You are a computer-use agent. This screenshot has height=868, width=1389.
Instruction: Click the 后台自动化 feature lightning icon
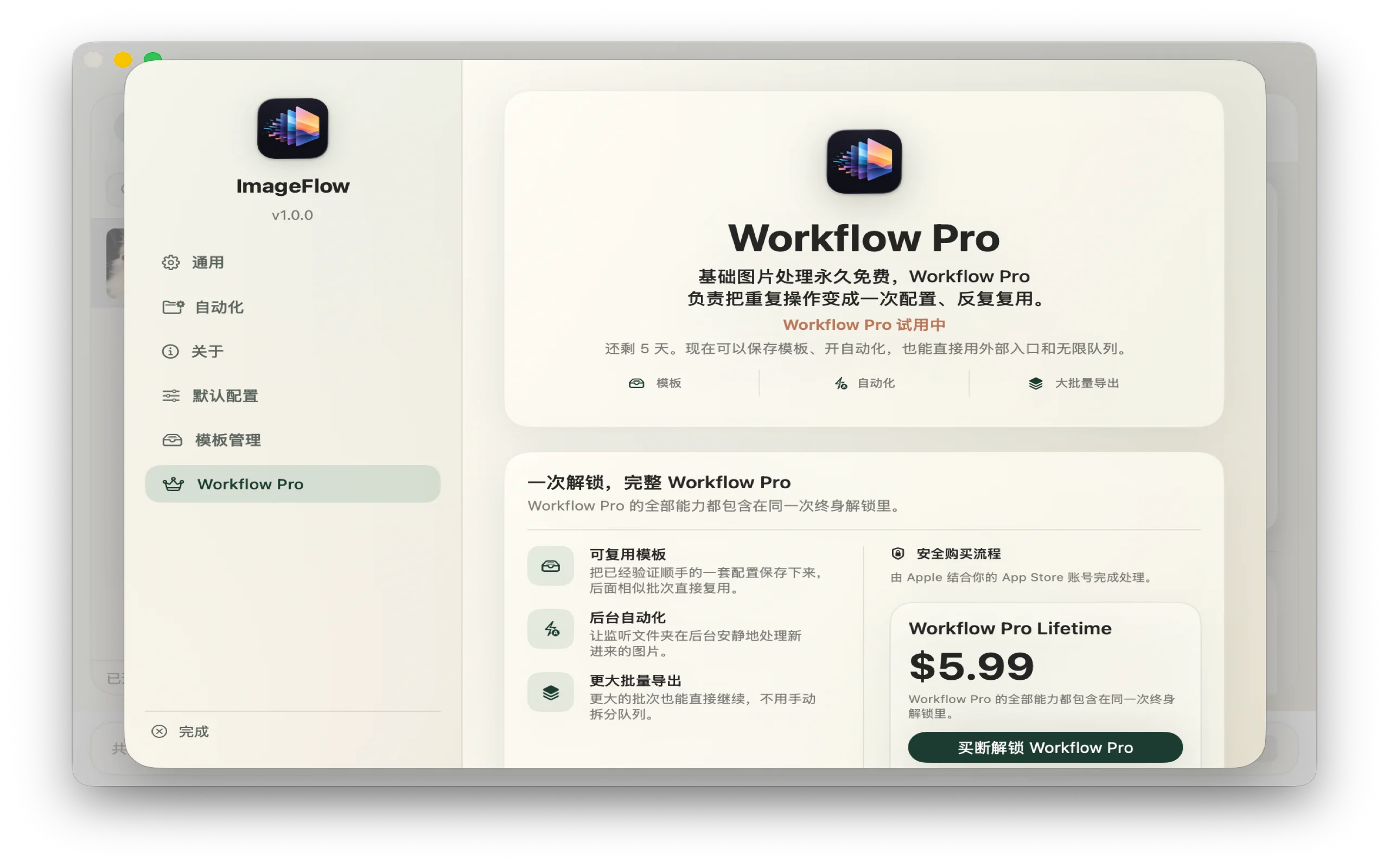(550, 629)
